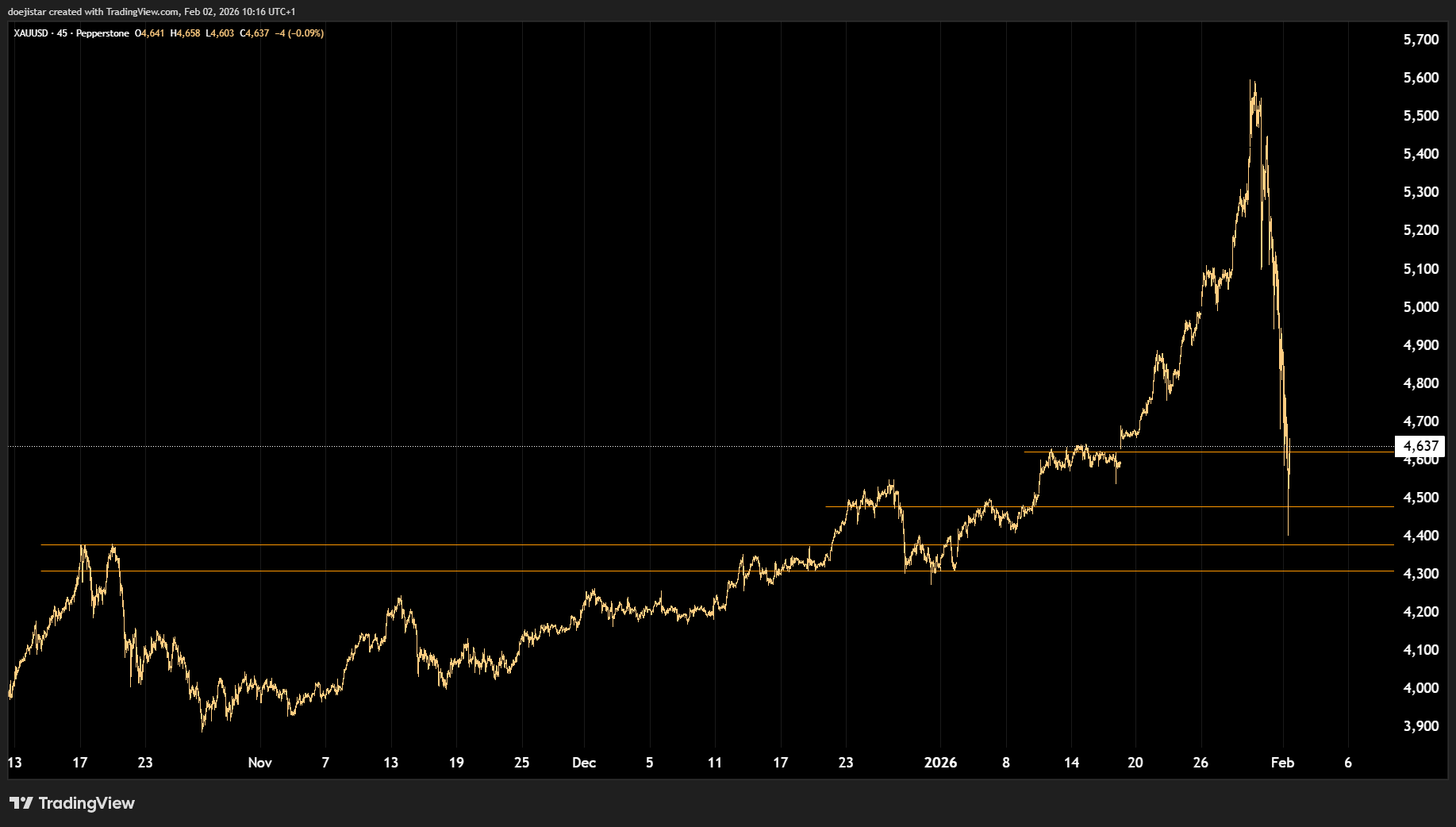
Task: Click the TradingView logo icon
Action: (21, 803)
